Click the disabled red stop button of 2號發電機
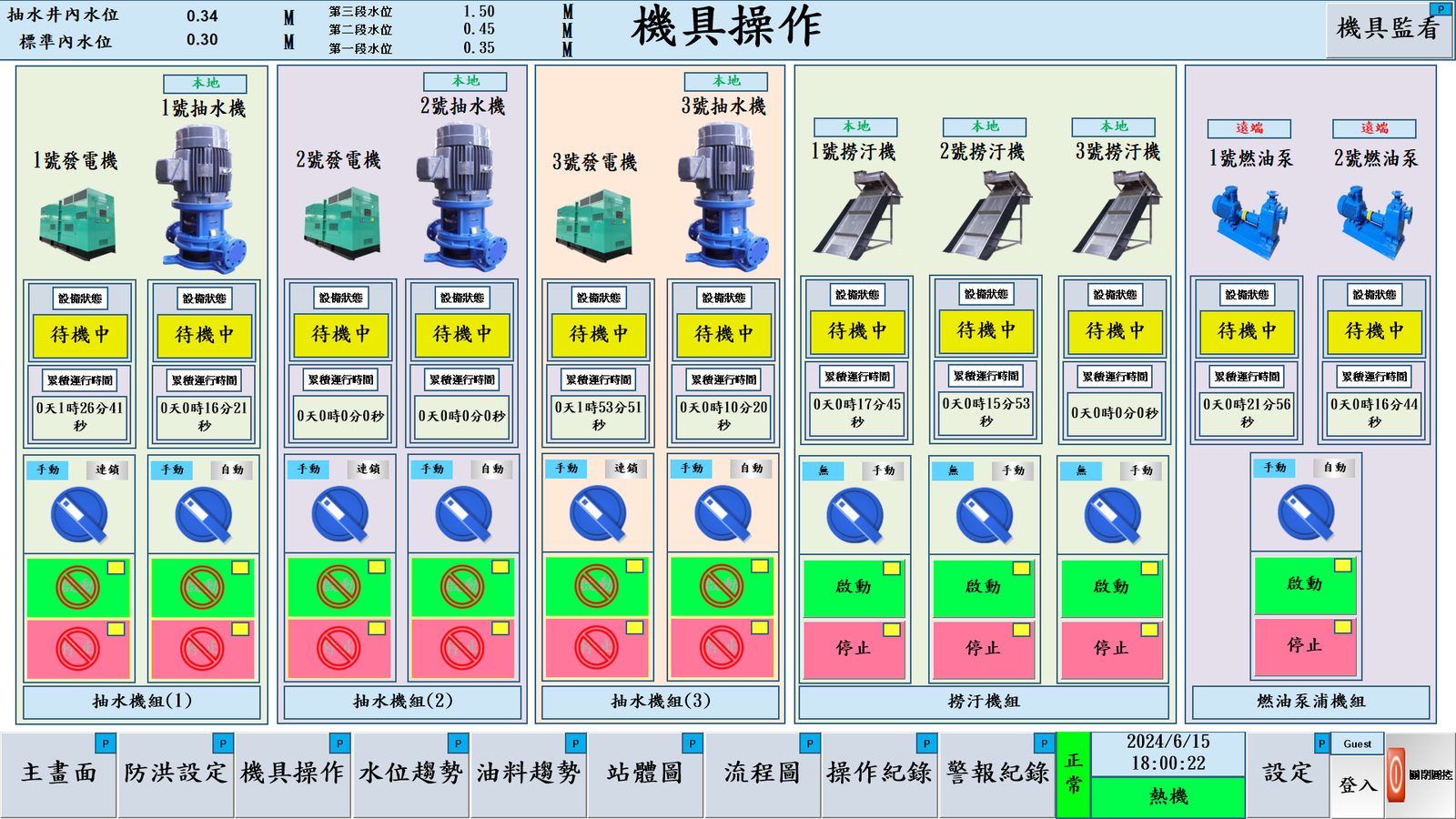The width and height of the screenshot is (1456, 819). (x=339, y=649)
